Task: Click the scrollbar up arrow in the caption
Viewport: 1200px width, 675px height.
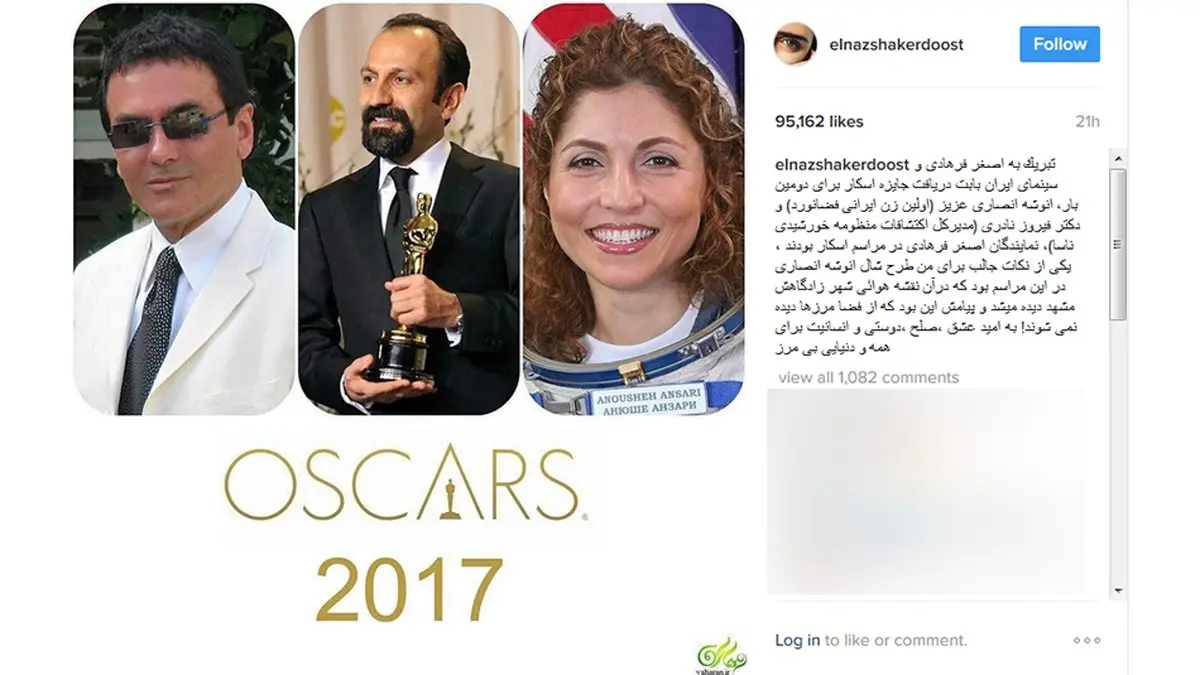Action: point(1117,159)
